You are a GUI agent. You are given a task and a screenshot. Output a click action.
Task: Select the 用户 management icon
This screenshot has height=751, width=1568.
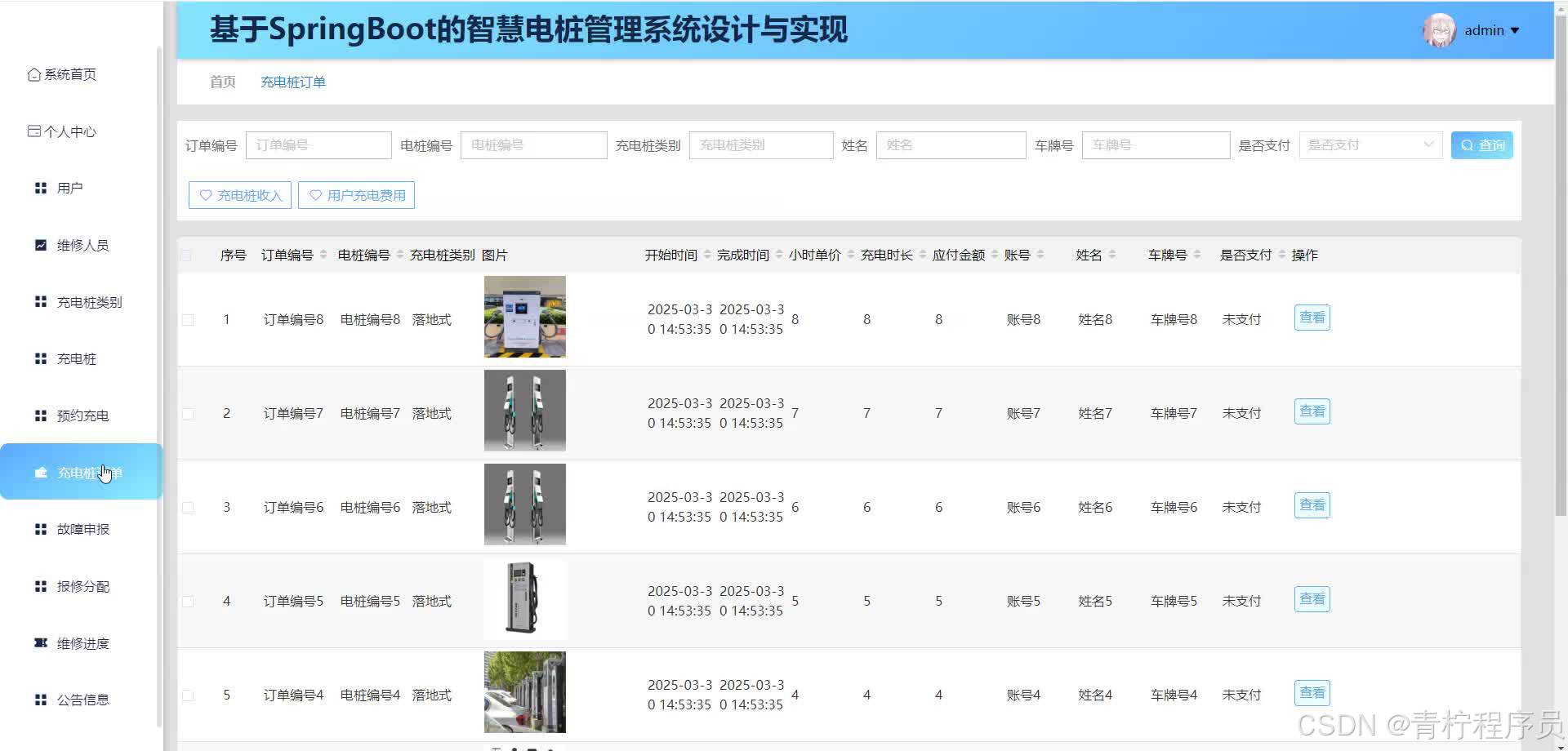coord(40,188)
